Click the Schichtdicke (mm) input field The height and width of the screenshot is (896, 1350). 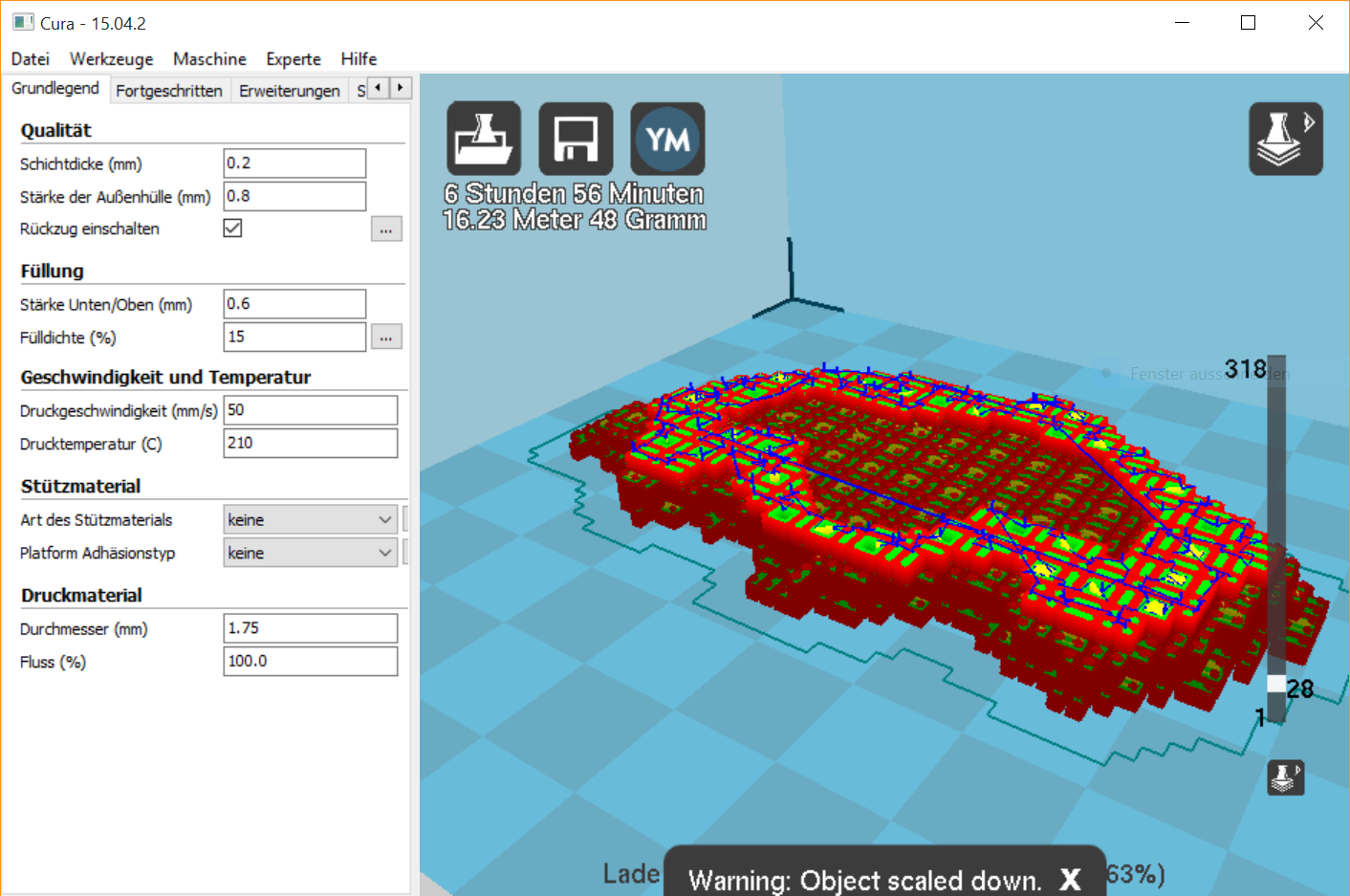[x=294, y=164]
